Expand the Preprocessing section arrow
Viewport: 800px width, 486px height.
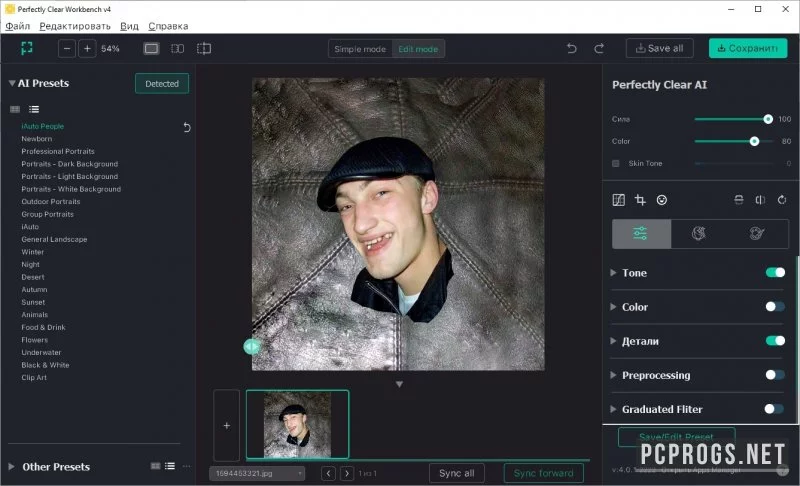tap(613, 375)
